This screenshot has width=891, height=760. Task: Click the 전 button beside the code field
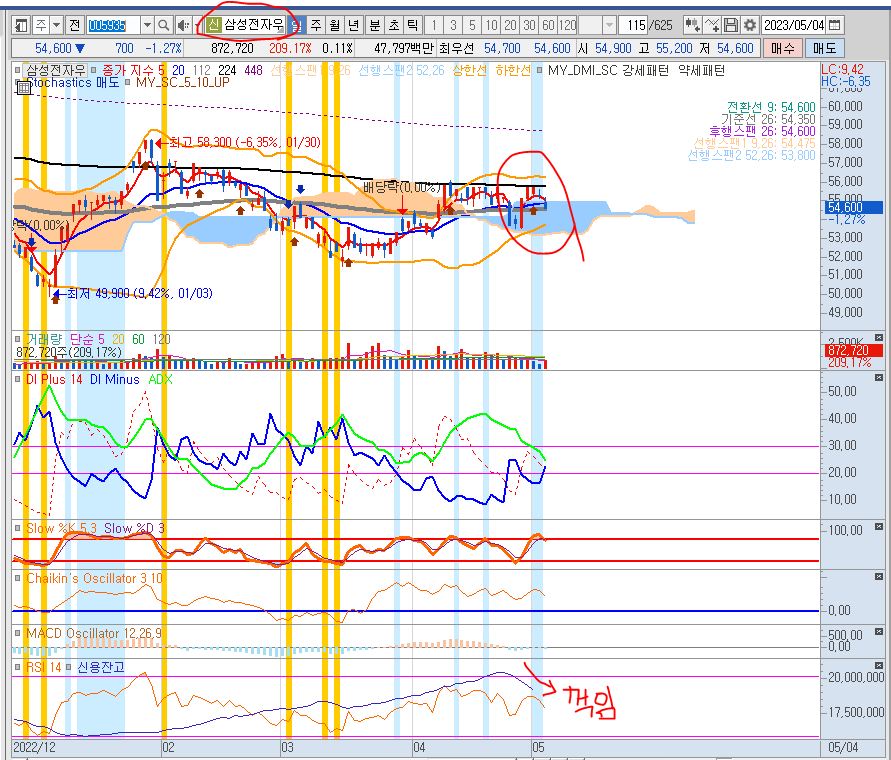(75, 25)
